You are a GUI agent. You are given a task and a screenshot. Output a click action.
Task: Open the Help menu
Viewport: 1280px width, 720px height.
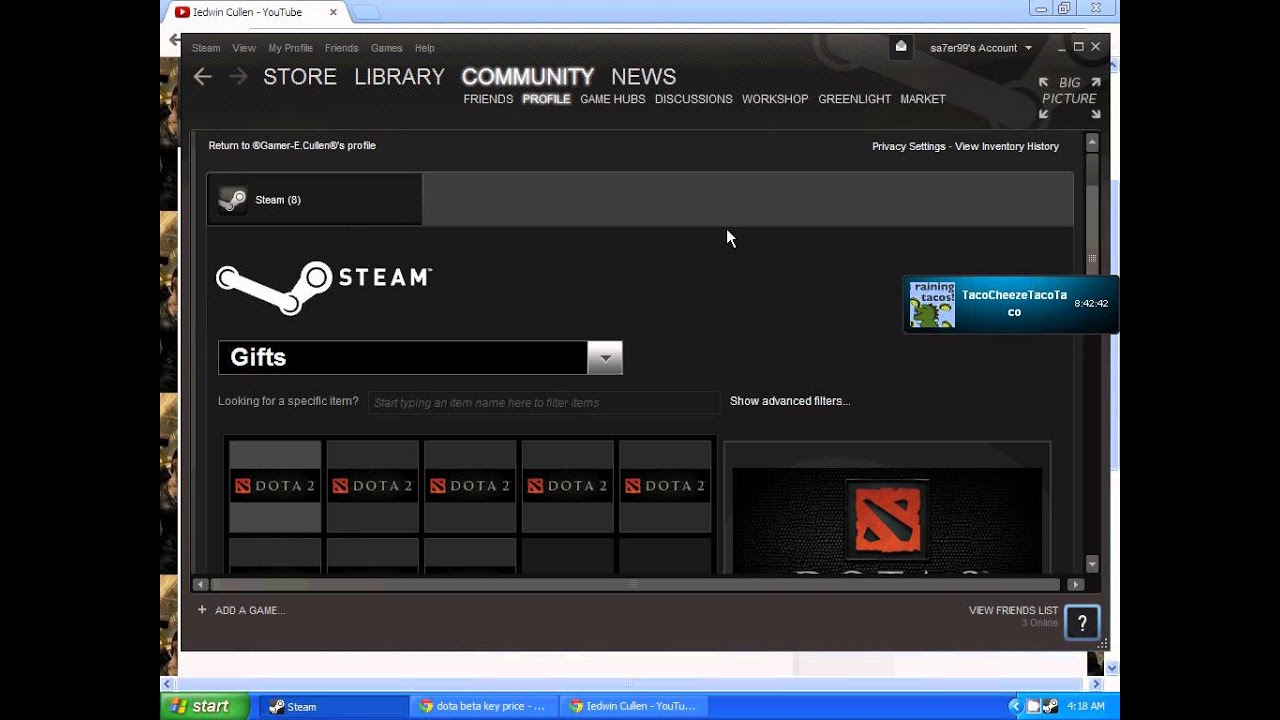(425, 48)
